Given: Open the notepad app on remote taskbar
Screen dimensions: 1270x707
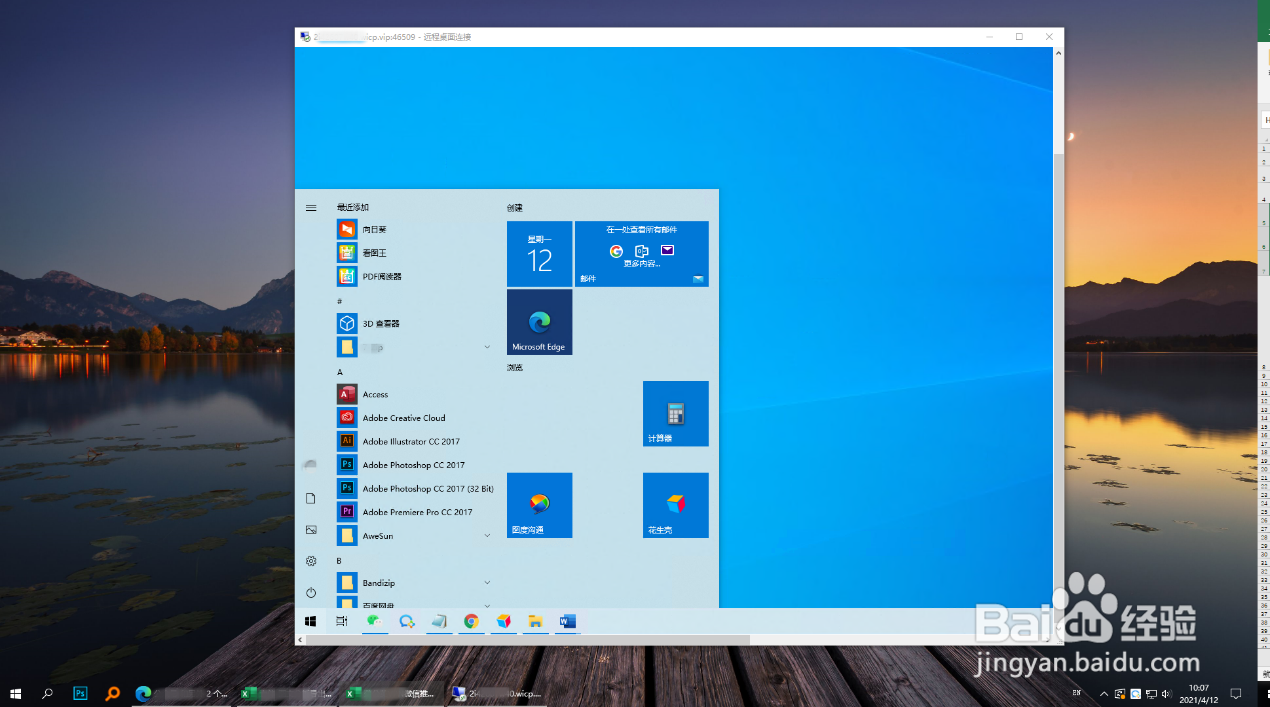Looking at the screenshot, I should (439, 621).
